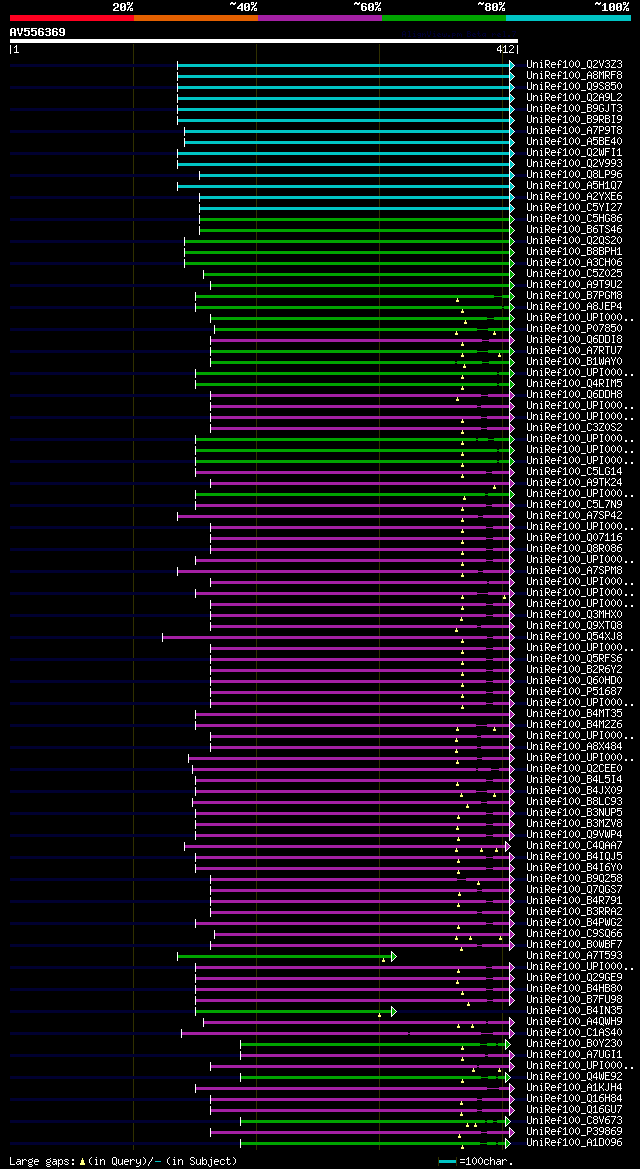
Task: Click the UniRef100_B9Q258 label
Action: (574, 879)
